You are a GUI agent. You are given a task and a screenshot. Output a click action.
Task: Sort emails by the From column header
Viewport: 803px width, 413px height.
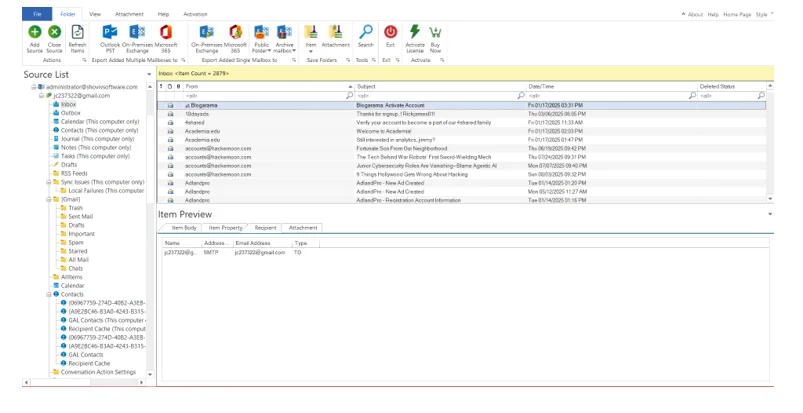[x=269, y=87]
